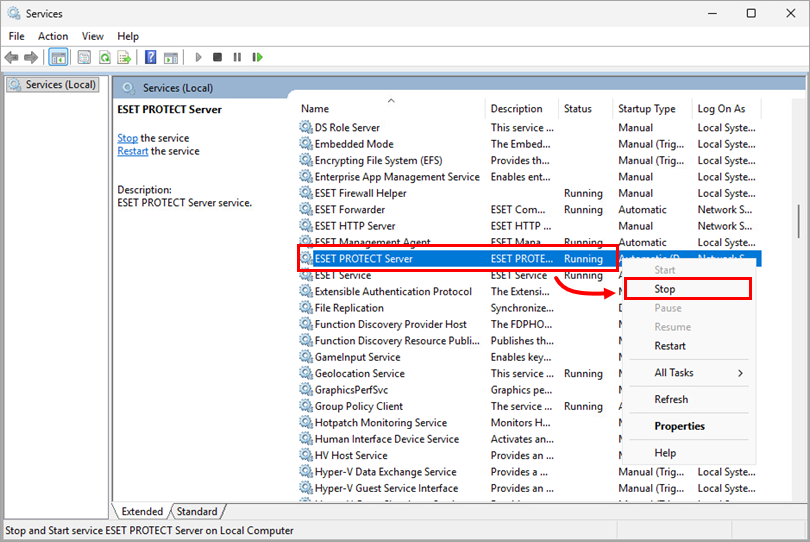
Task: Click the Restart the service link
Action: (x=132, y=151)
